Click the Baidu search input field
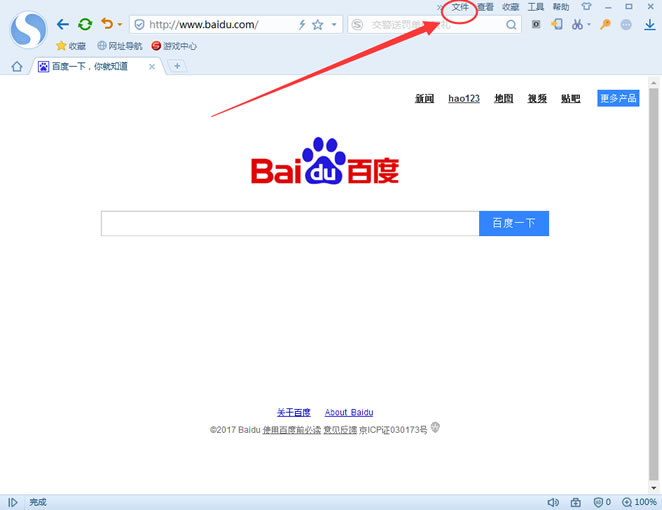662x510 pixels. click(290, 223)
